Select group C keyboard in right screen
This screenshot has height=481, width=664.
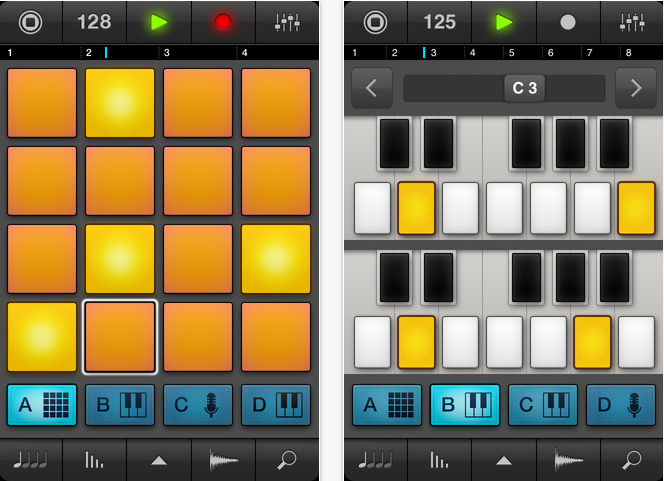(543, 405)
